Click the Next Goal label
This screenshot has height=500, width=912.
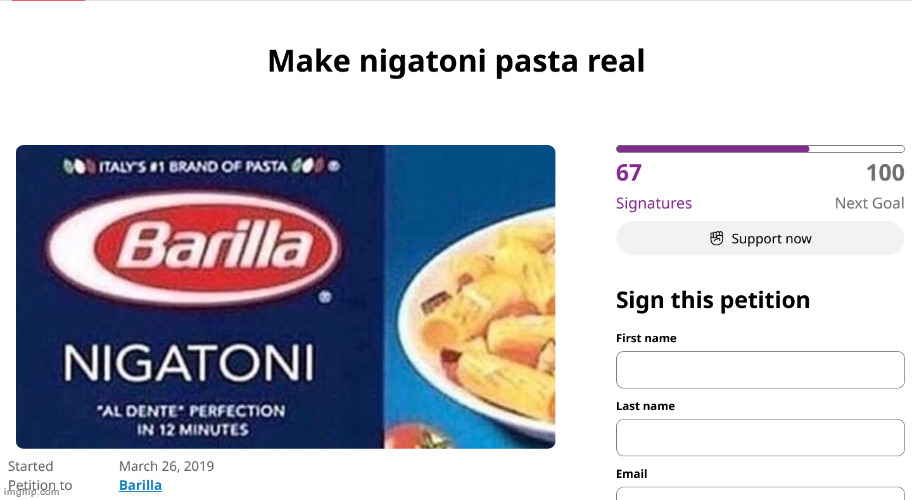(870, 203)
